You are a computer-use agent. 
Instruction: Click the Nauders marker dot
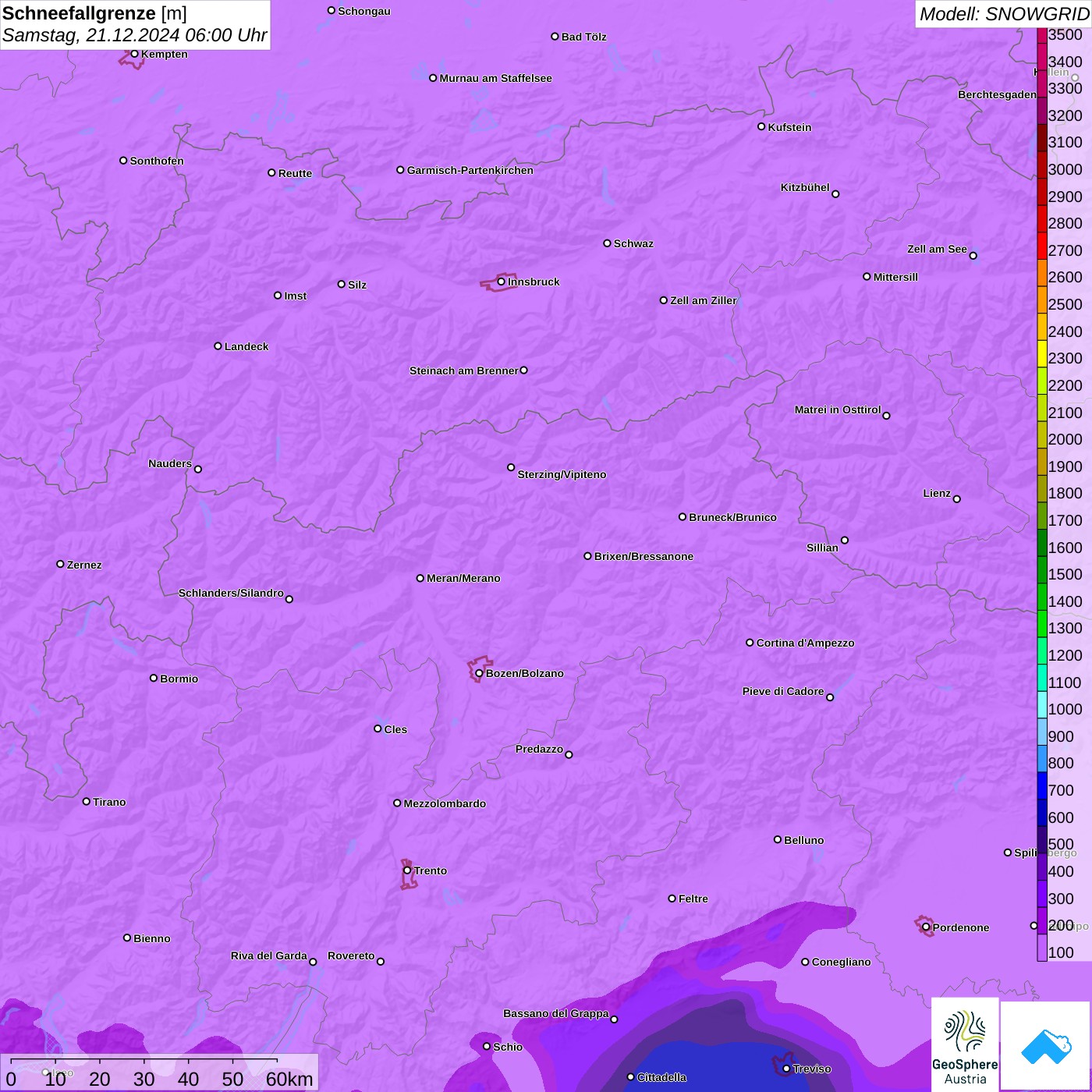(x=198, y=469)
